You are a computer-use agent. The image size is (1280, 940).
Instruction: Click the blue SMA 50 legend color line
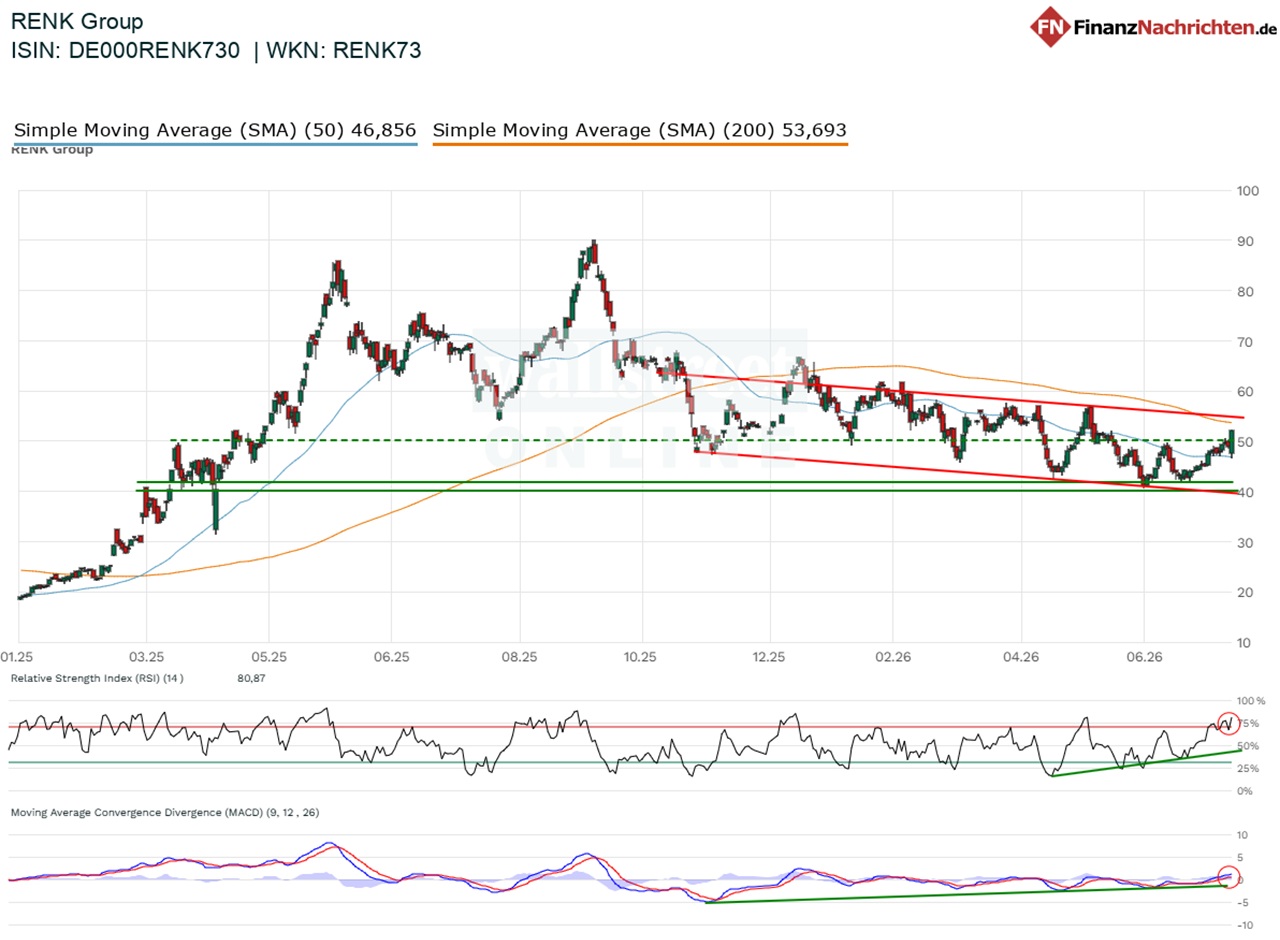(214, 145)
